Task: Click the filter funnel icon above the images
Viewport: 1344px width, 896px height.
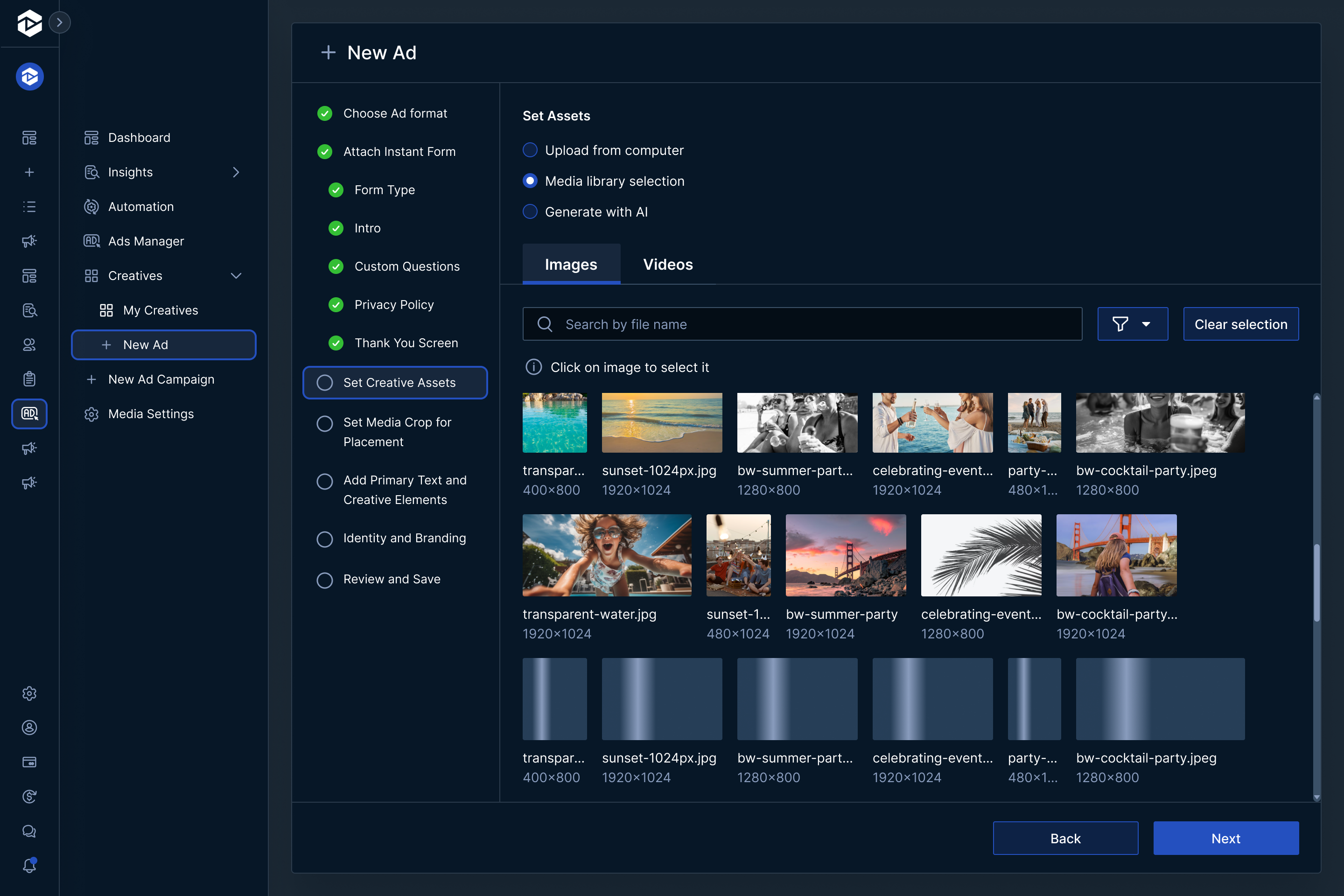Action: click(1120, 323)
